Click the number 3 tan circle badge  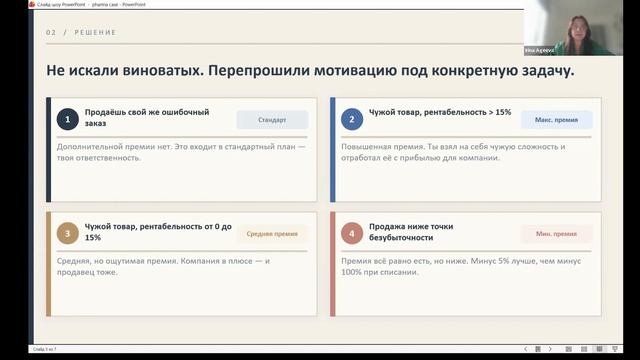coord(68,233)
